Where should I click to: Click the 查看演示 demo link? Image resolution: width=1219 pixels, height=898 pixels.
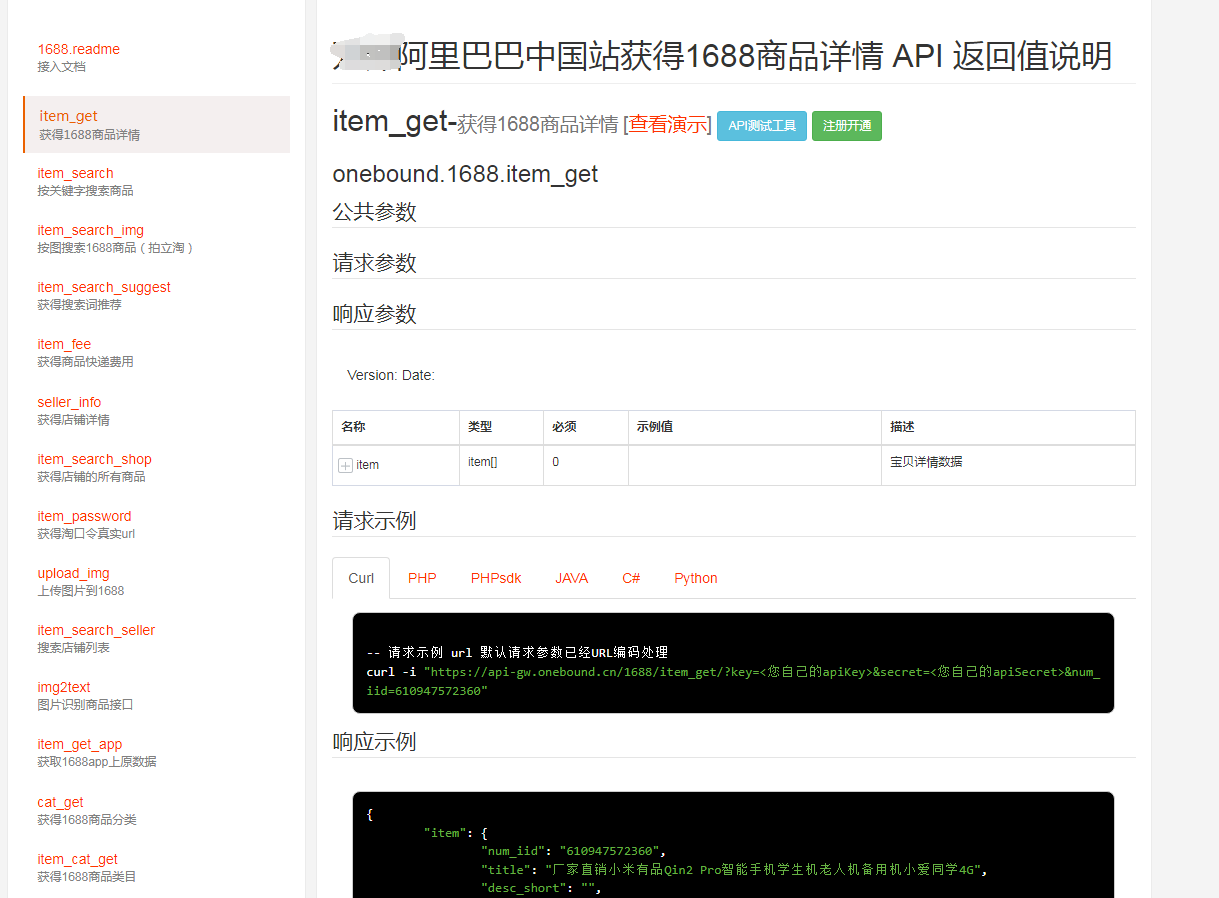click(x=667, y=125)
